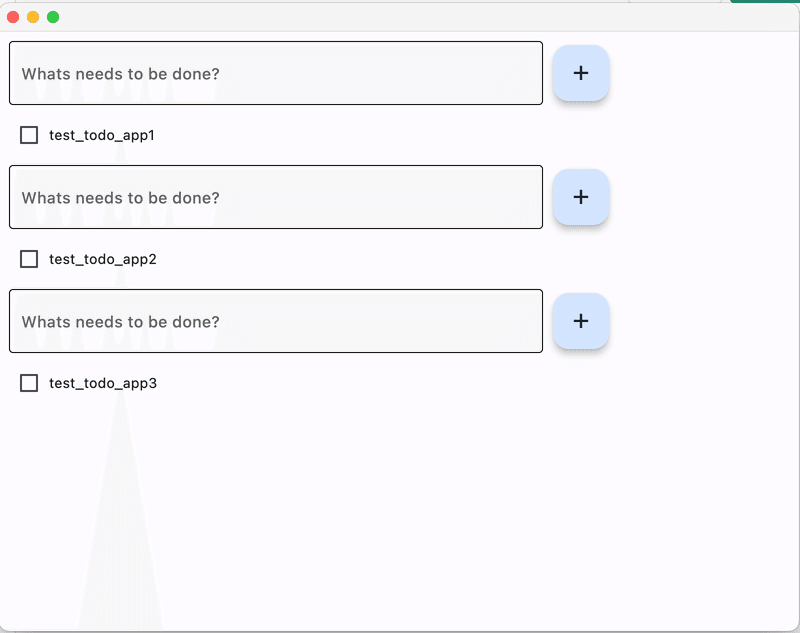Close the window with the red button
The image size is (800, 633).
tap(13, 17)
